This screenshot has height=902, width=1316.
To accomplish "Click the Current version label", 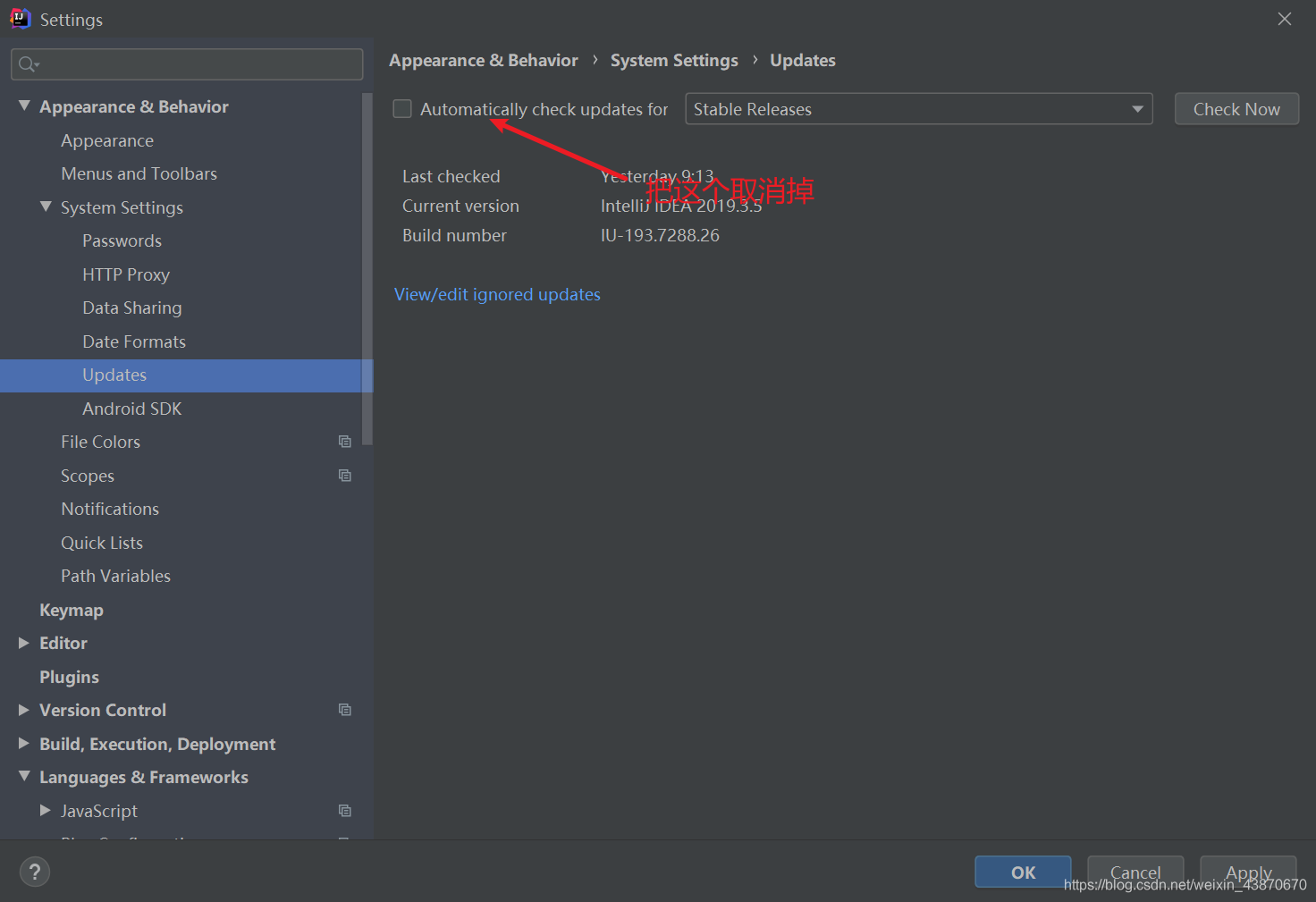I will click(x=460, y=206).
